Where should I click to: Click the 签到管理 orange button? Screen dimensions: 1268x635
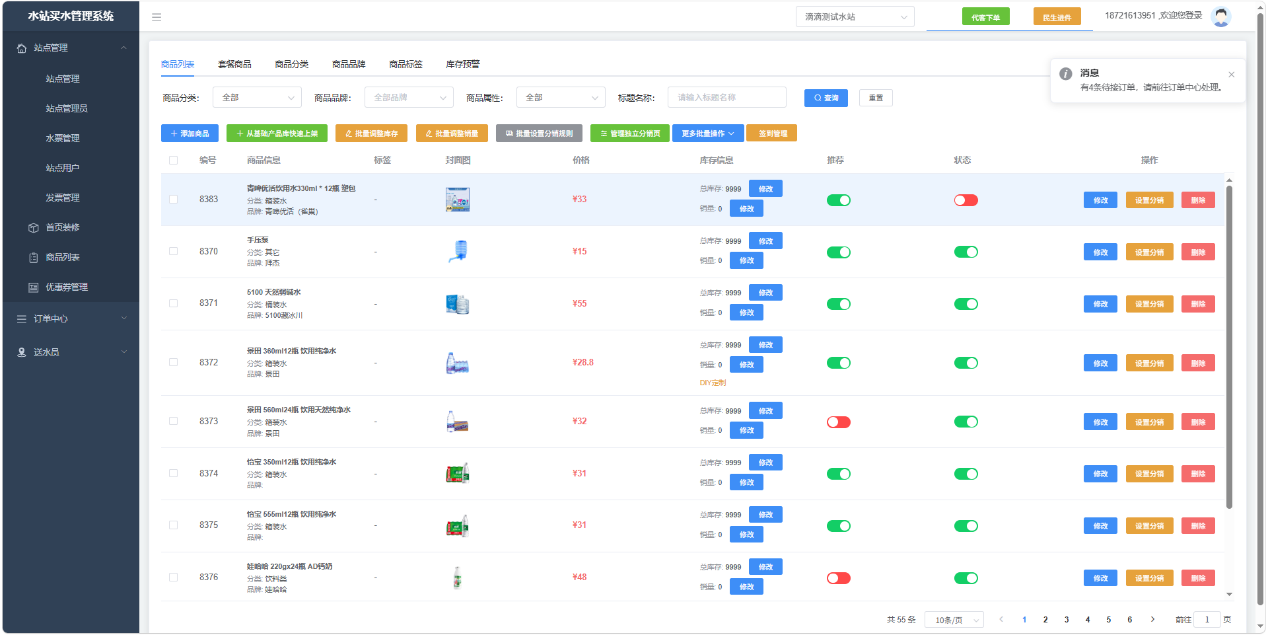(772, 133)
